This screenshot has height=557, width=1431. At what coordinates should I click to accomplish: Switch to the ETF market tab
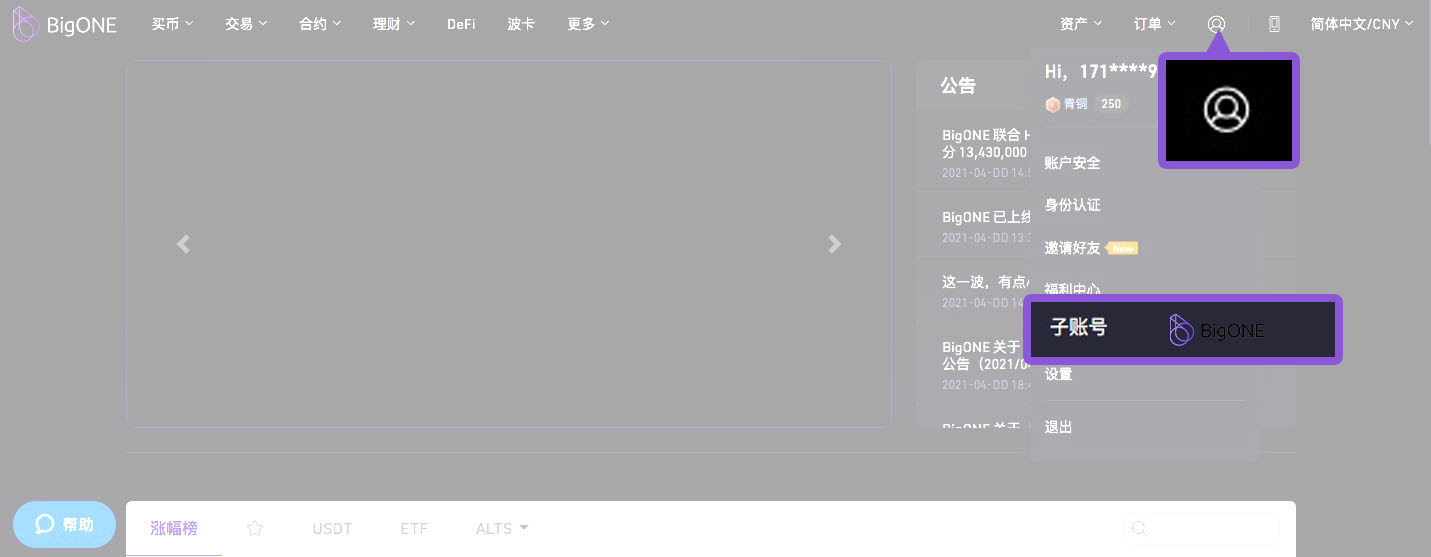[414, 528]
